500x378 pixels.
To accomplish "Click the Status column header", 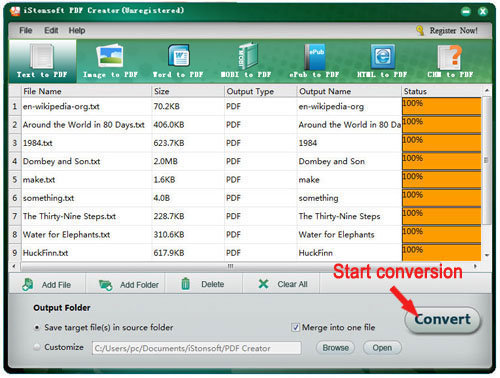I will tap(442, 91).
